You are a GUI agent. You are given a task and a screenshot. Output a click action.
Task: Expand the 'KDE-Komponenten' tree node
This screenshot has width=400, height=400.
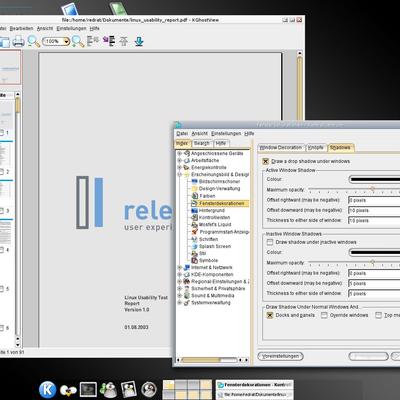(x=180, y=274)
